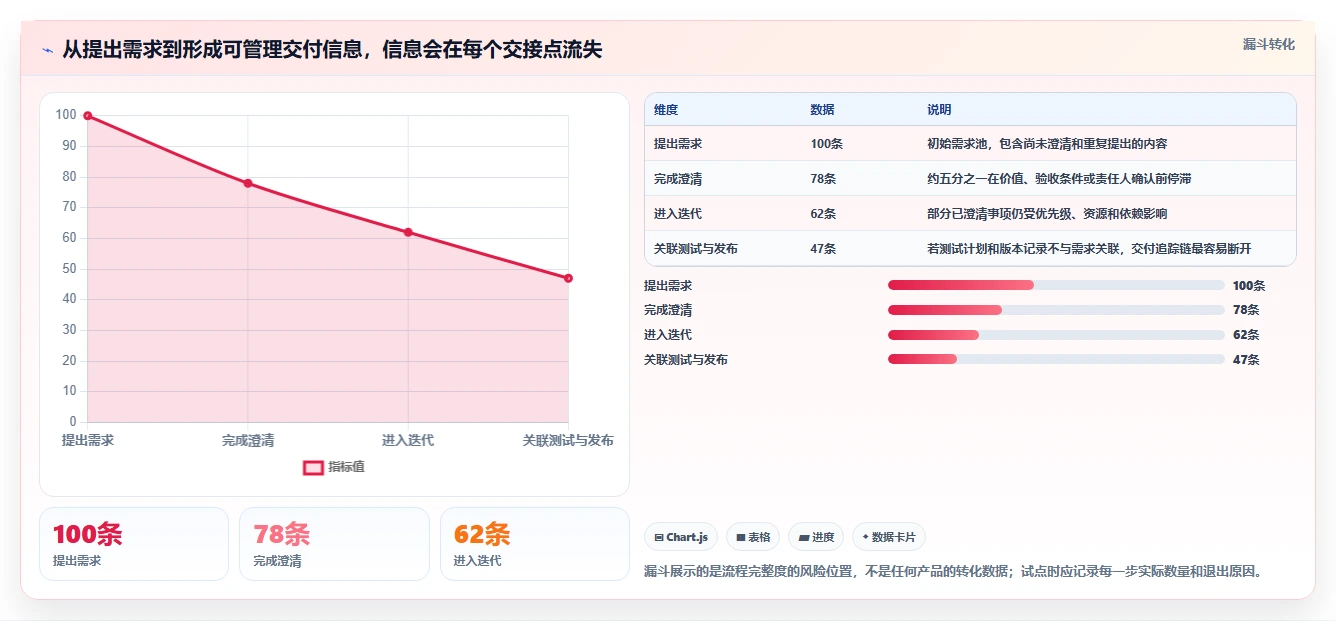The image size is (1336, 621).
Task: Select the 进入迭代 table row cell
Action: point(678,214)
